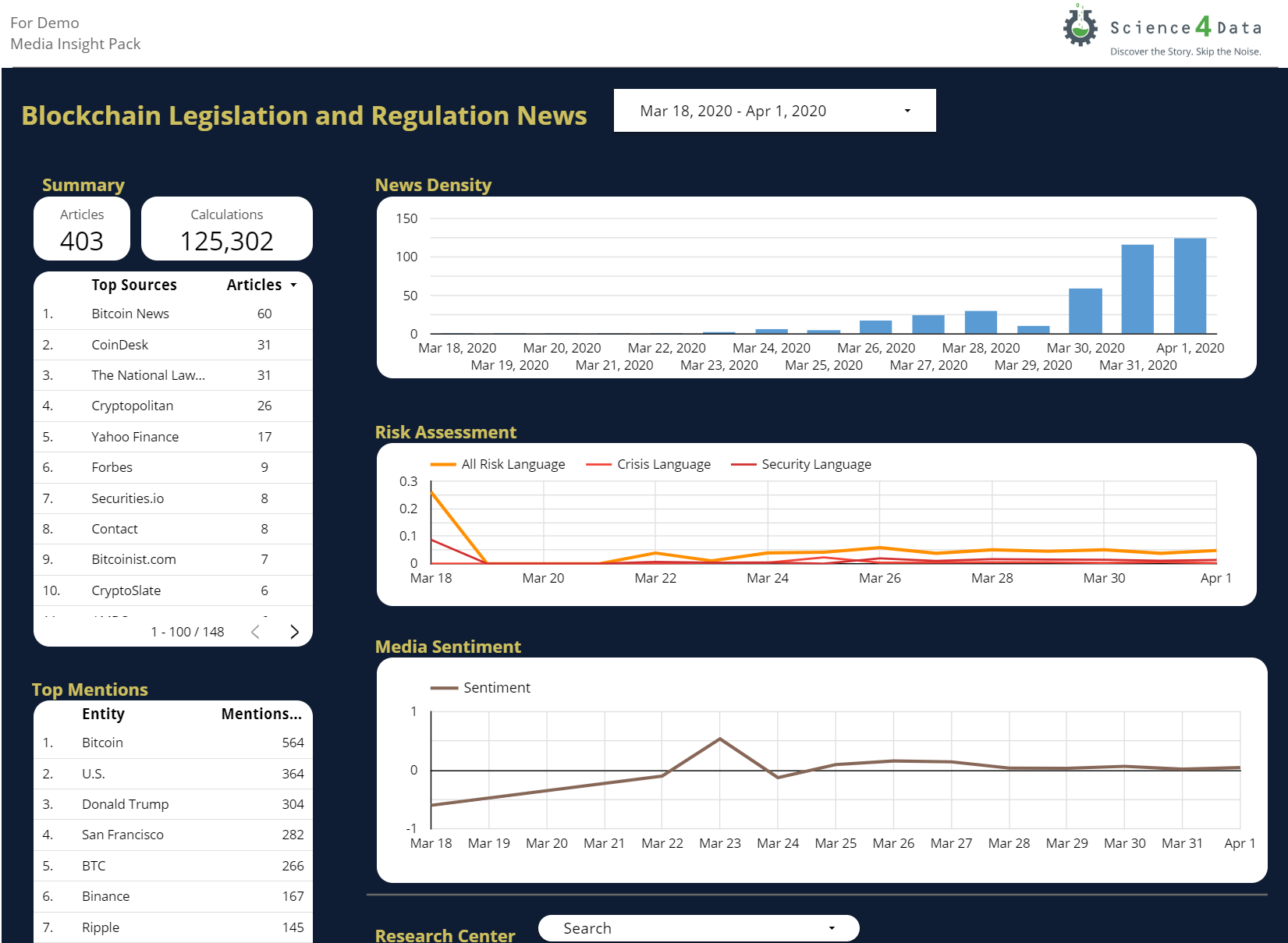Click the Mentions column header
This screenshot has height=943, width=1288.
coord(261,714)
